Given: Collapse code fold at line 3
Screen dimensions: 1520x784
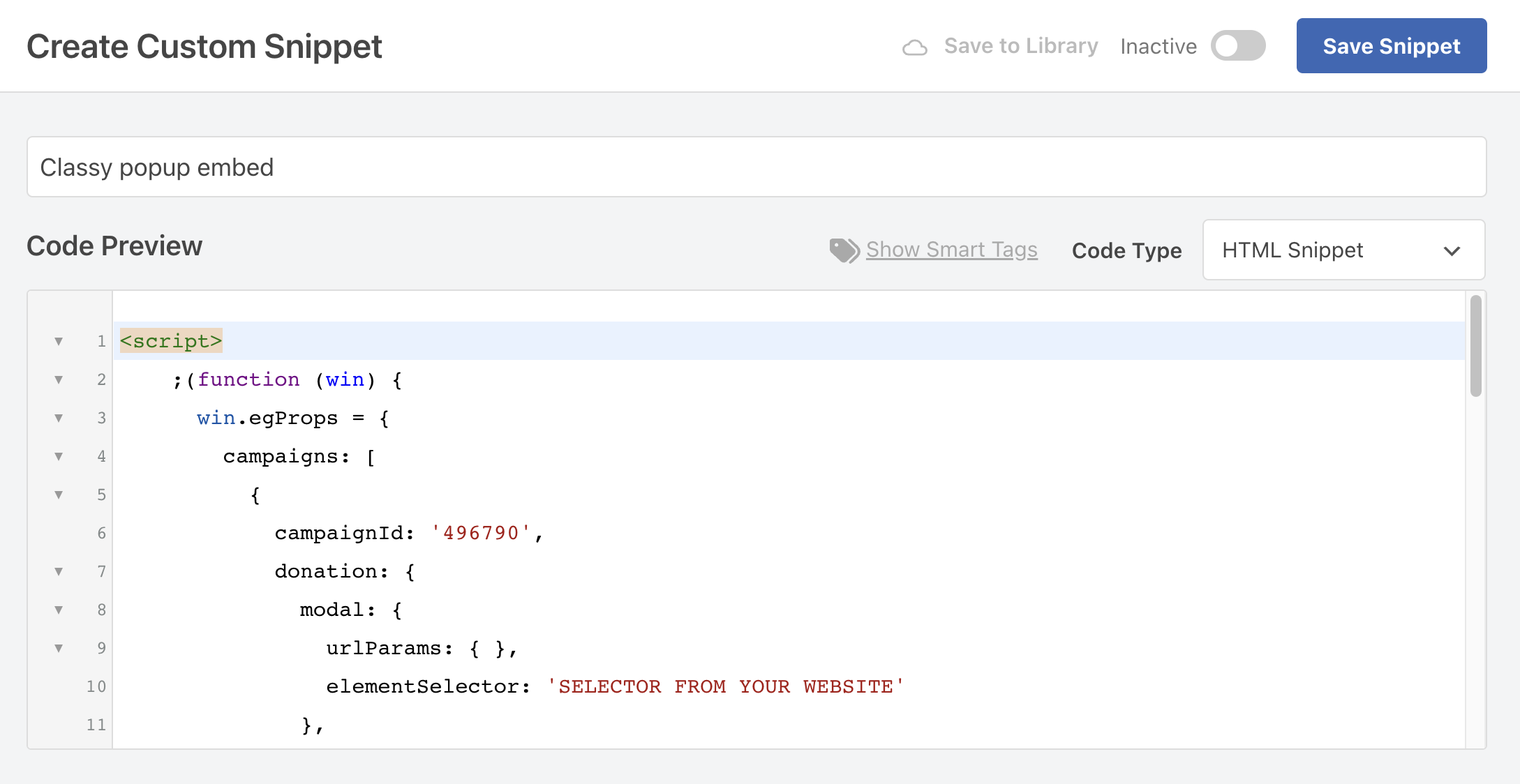Looking at the screenshot, I should pyautogui.click(x=59, y=418).
